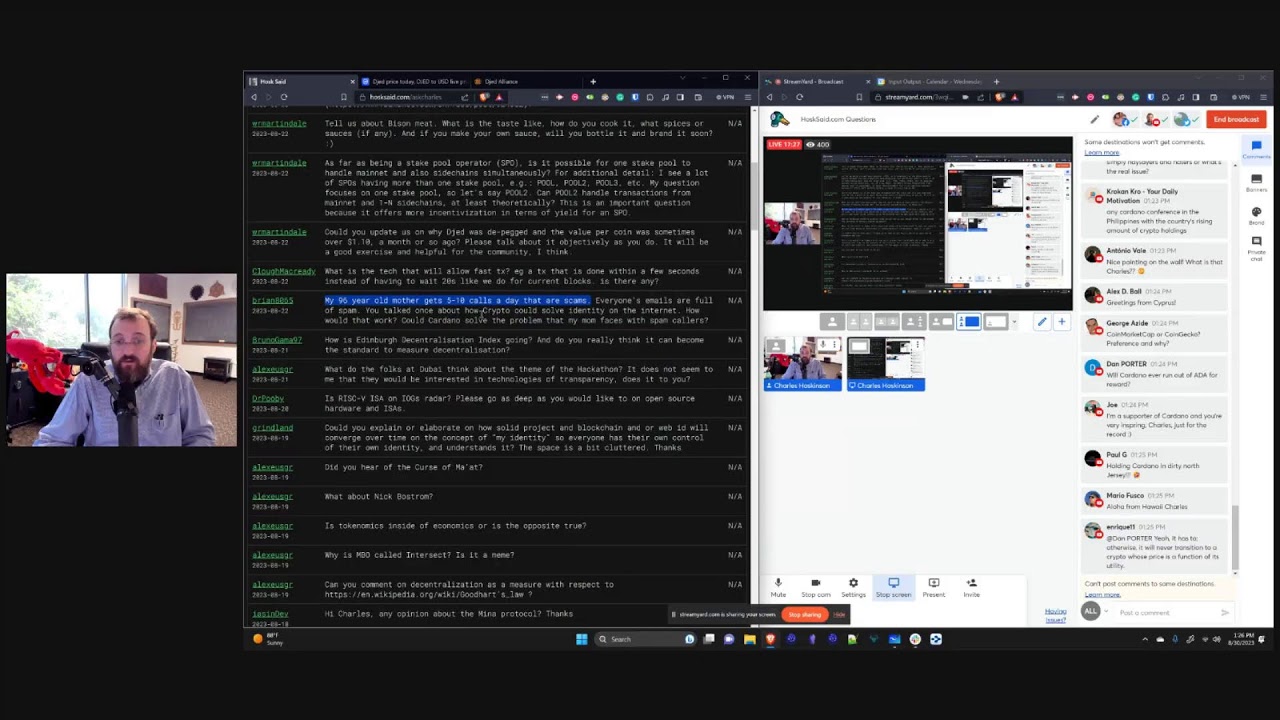Select the fullscreen screen layout
Image resolution: width=1280 pixels, height=720 pixels.
[996, 322]
